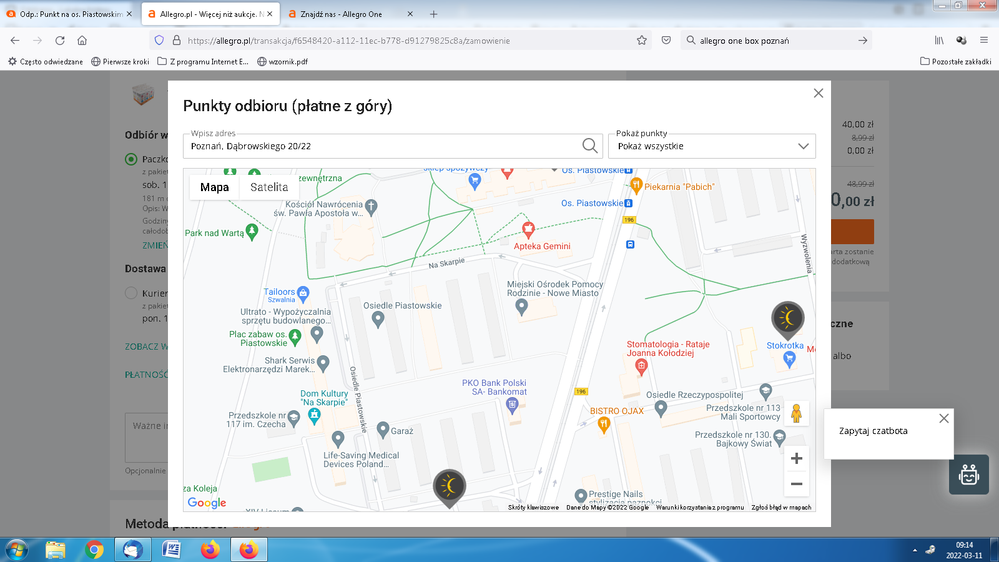
Task: Switch to Odp.: Punkt na os. Piastowskim tab
Action: (69, 14)
